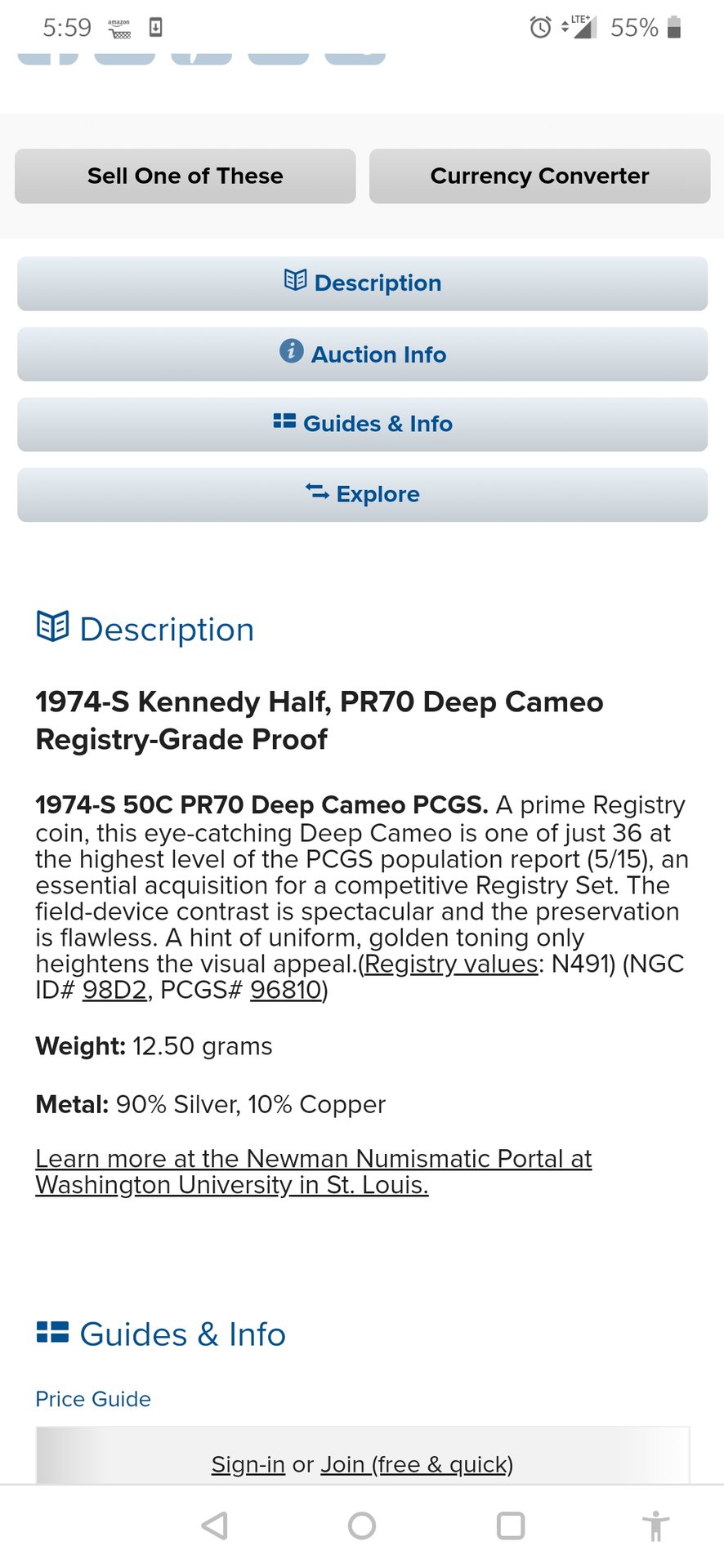
Task: Click the Join (free & quick) link
Action: [x=416, y=1464]
